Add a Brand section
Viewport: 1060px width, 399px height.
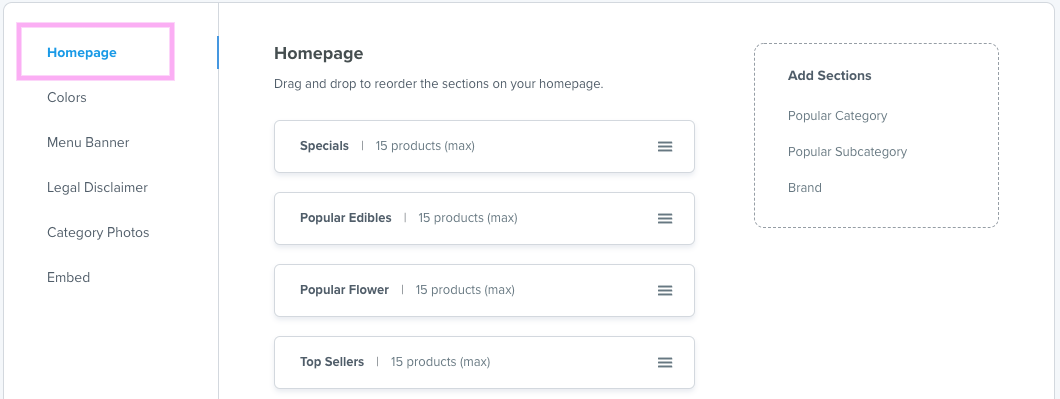coord(804,187)
